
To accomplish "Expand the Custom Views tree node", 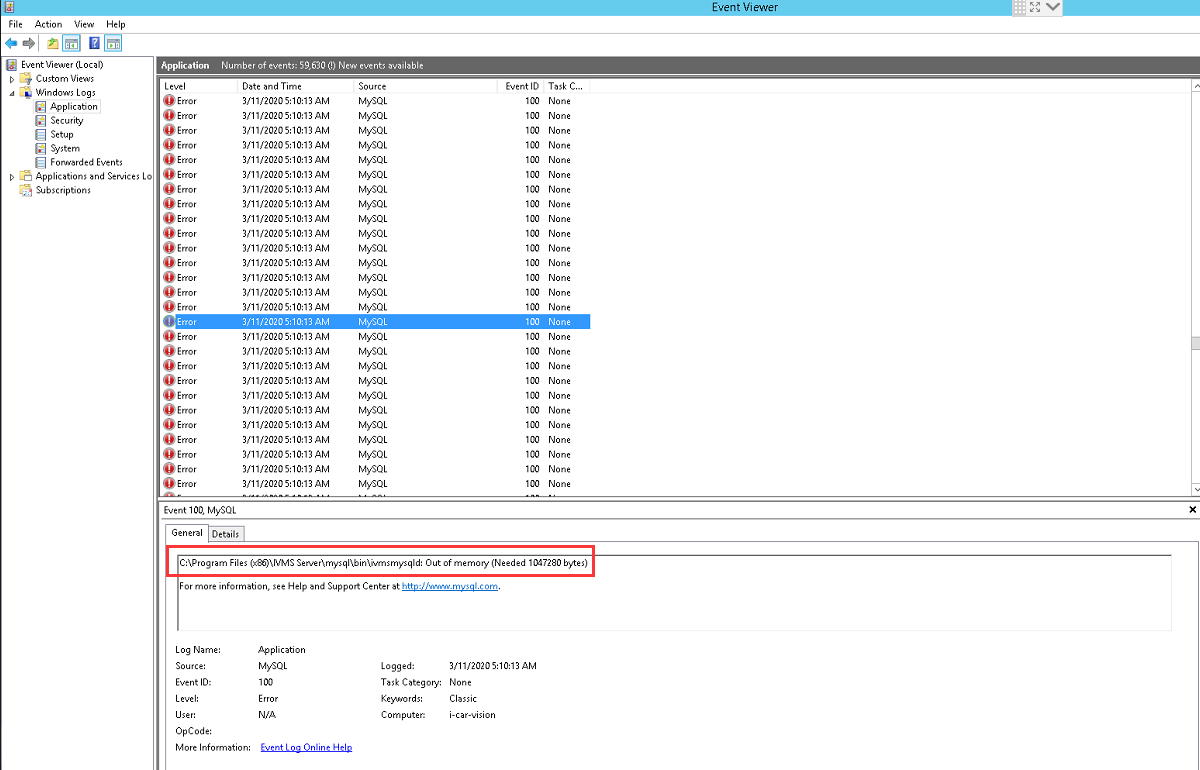I will click(x=12, y=78).
